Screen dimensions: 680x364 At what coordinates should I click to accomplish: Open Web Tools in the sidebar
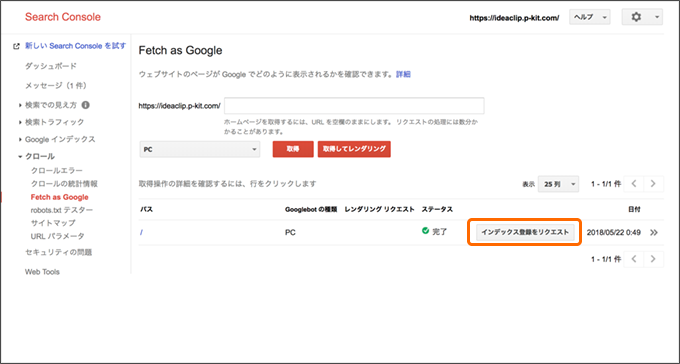(x=42, y=272)
